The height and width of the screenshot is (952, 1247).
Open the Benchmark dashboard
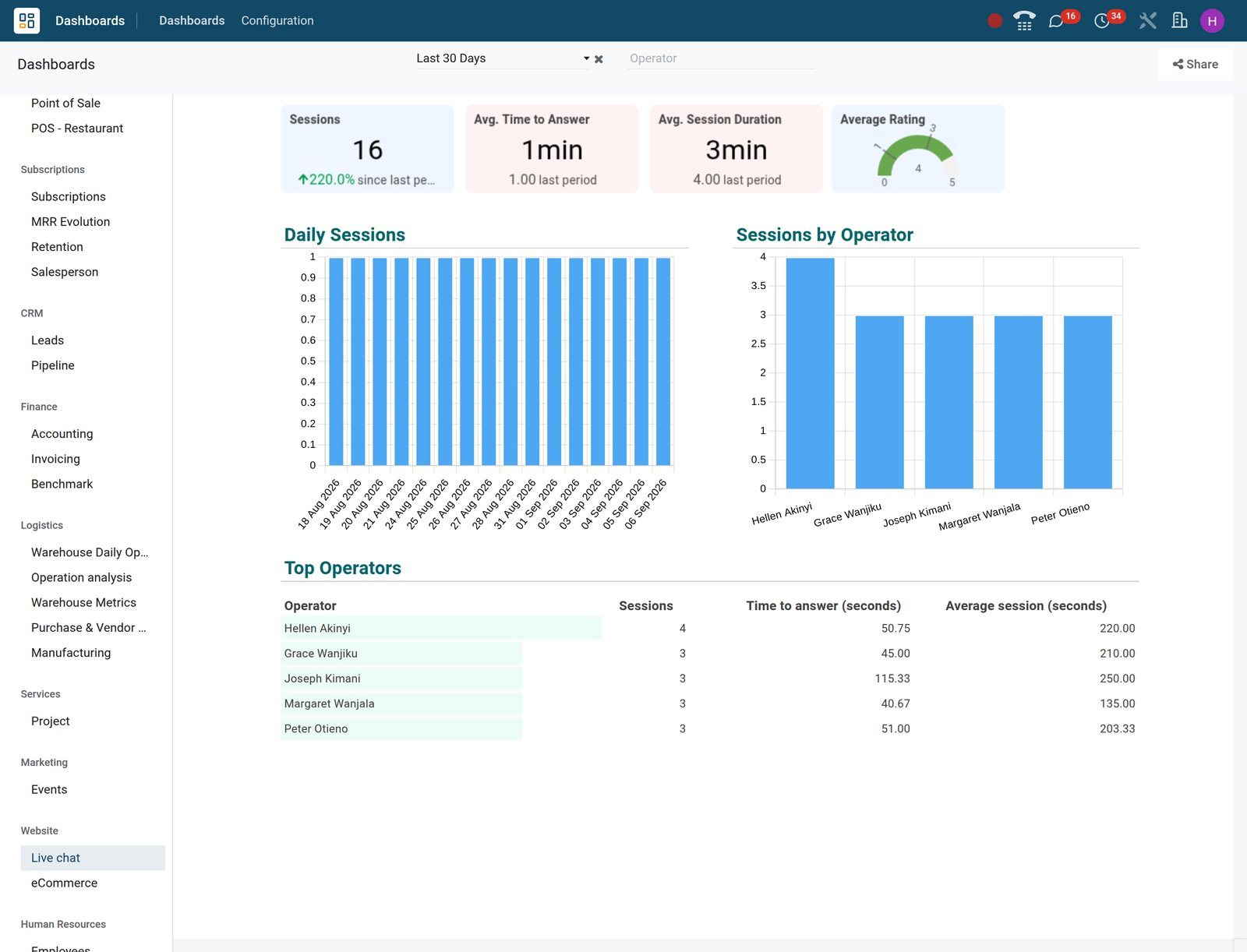coord(62,484)
